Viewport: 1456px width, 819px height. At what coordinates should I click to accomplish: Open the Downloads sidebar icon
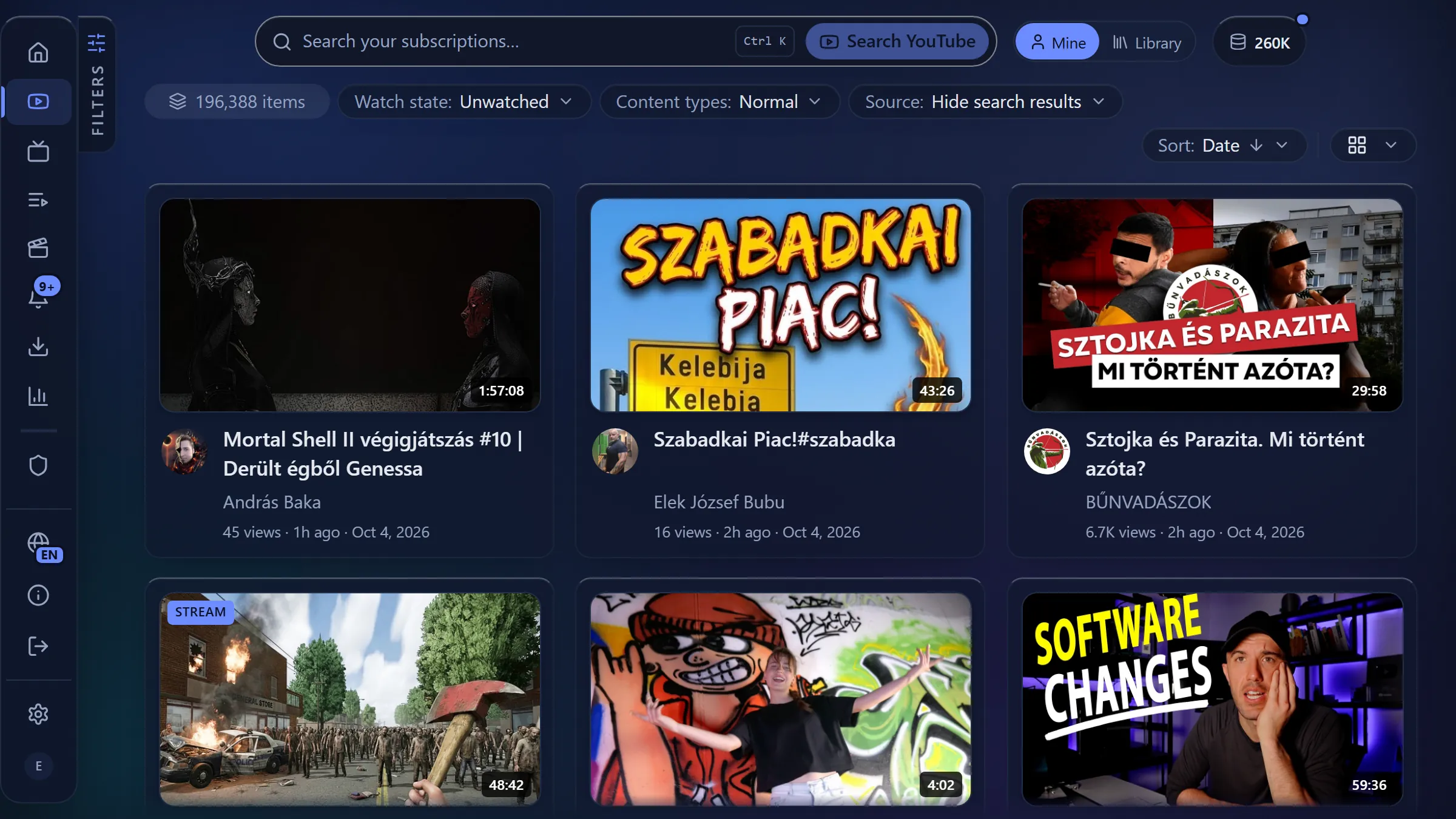coord(38,346)
